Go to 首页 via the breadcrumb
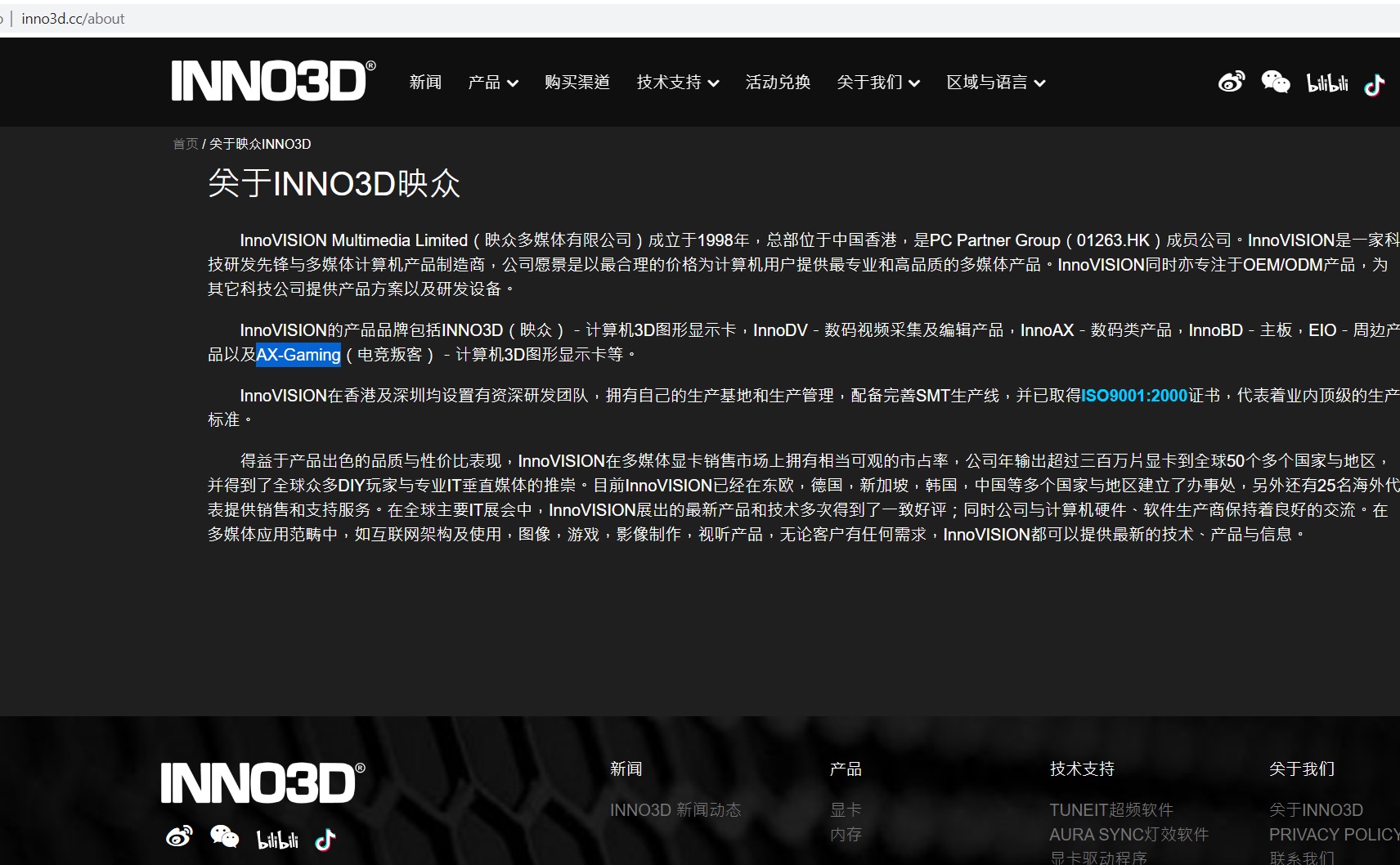Image resolution: width=1400 pixels, height=865 pixels. 185,144
